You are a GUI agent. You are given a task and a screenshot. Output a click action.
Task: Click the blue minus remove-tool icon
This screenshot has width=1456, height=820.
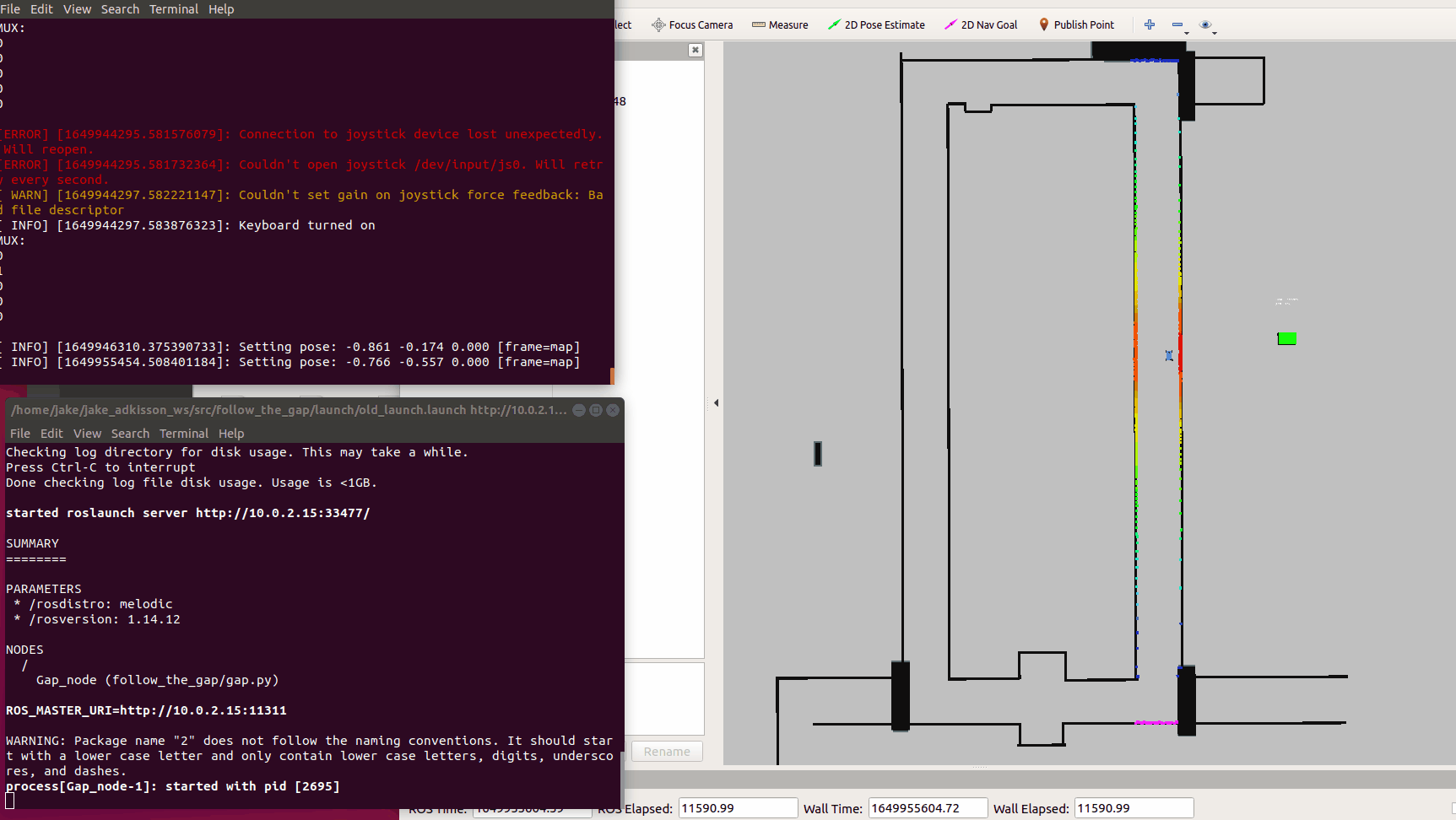tap(1177, 25)
